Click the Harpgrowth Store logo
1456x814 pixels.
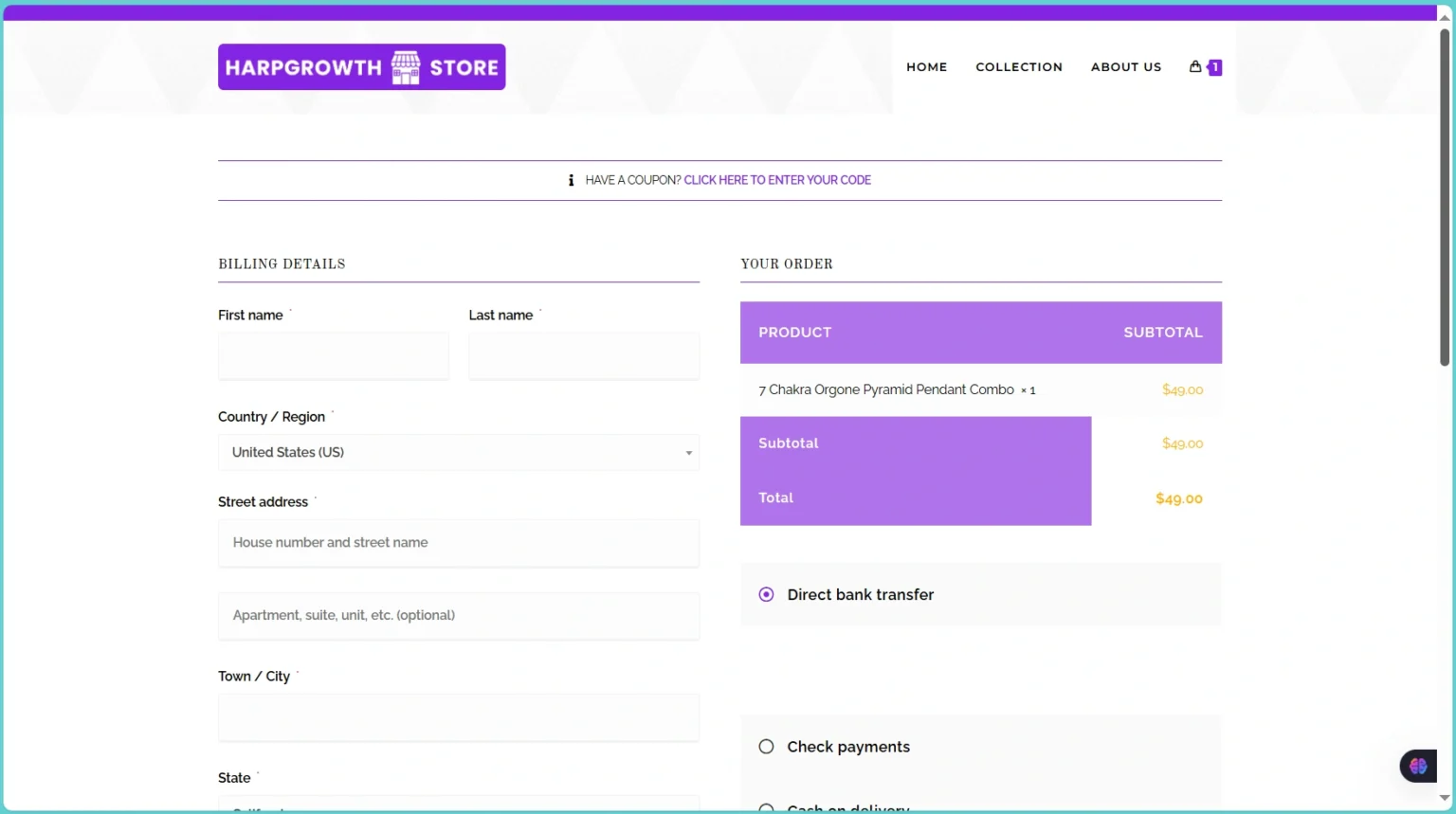(x=361, y=67)
